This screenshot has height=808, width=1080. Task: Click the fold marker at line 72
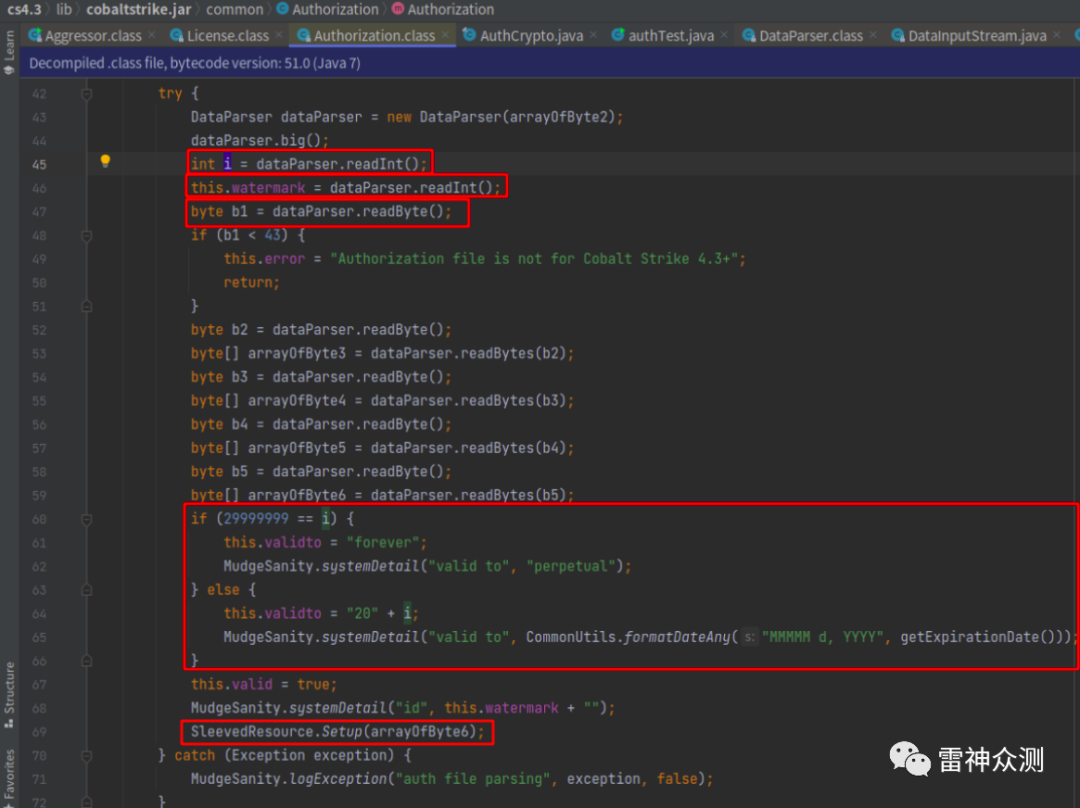(87, 802)
